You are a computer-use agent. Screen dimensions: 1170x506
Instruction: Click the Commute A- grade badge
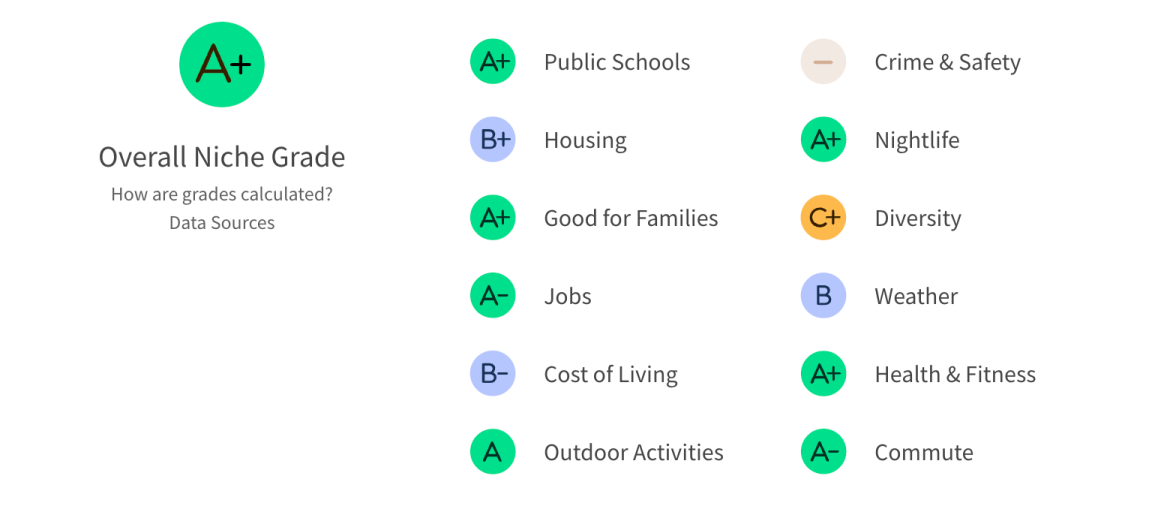pyautogui.click(x=823, y=452)
